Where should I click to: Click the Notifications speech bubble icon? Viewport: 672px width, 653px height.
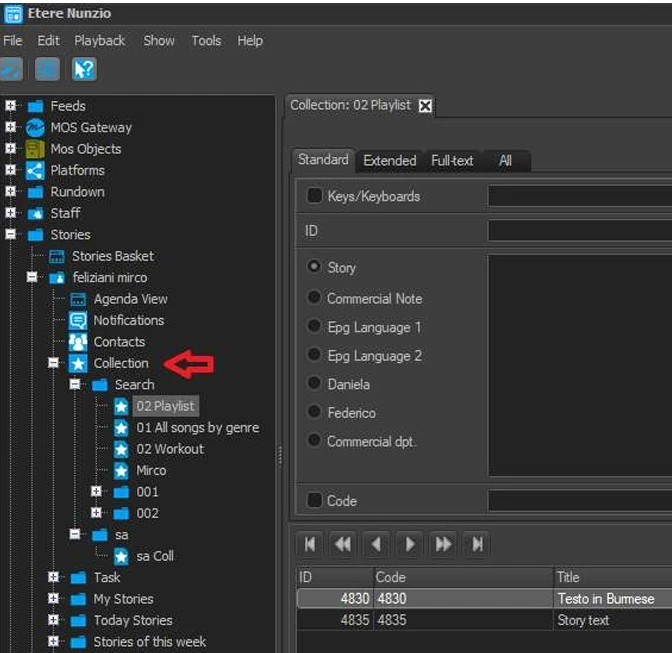pos(78,320)
